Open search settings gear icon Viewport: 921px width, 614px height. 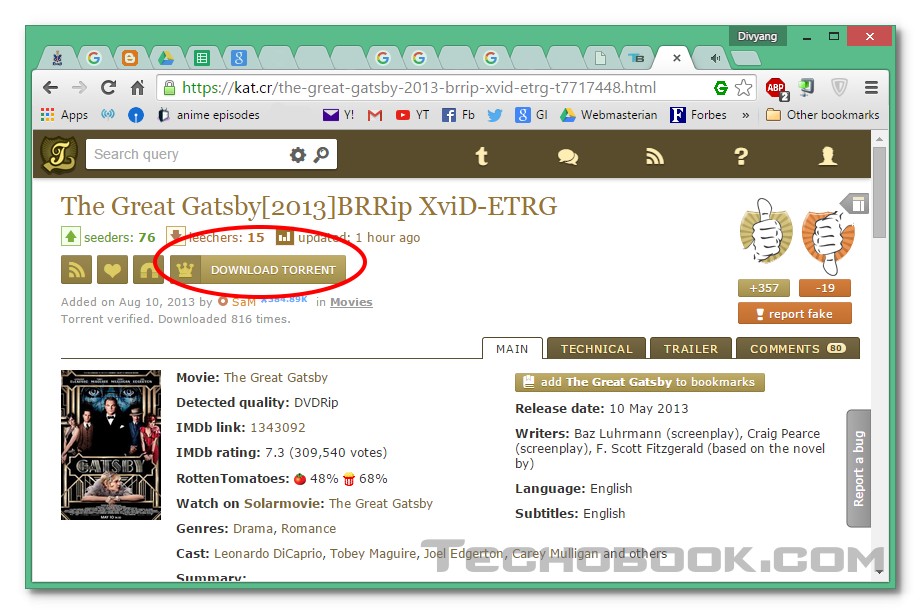(298, 155)
